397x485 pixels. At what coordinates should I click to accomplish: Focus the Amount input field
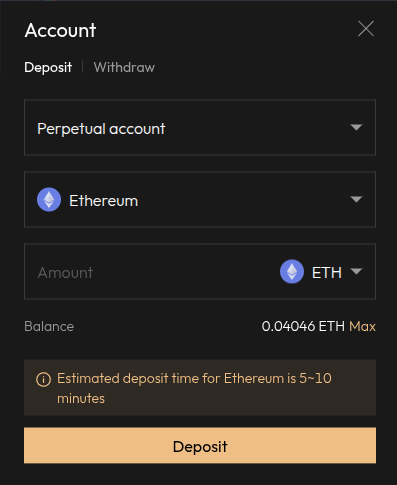150,272
